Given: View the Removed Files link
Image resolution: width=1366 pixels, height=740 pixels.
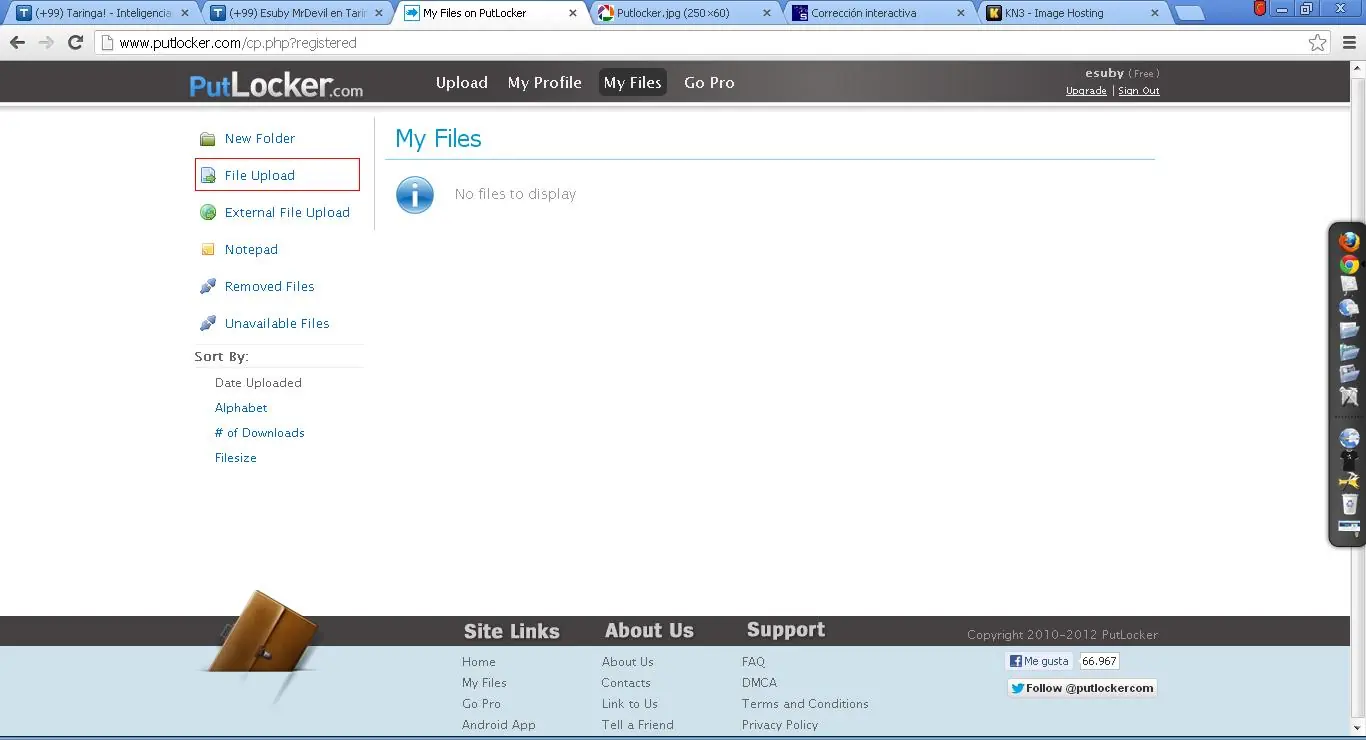Looking at the screenshot, I should coord(269,287).
